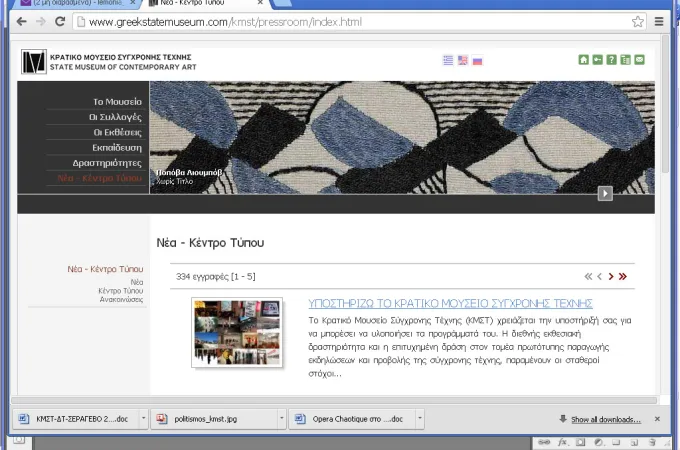
Task: Open downloaded file Opera Chaotique doc
Action: pos(352,419)
